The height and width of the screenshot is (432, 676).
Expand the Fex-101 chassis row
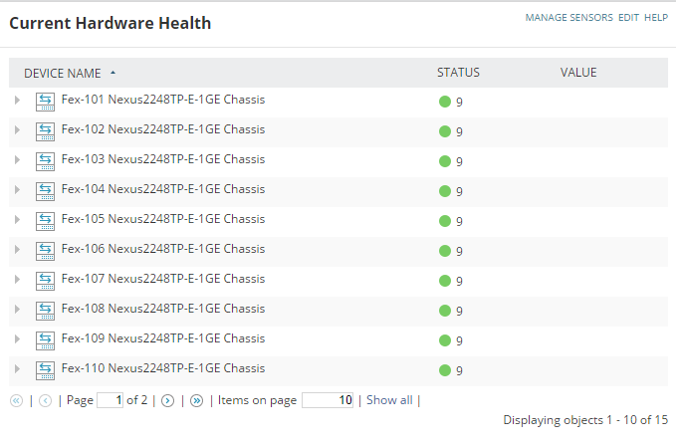(x=17, y=100)
